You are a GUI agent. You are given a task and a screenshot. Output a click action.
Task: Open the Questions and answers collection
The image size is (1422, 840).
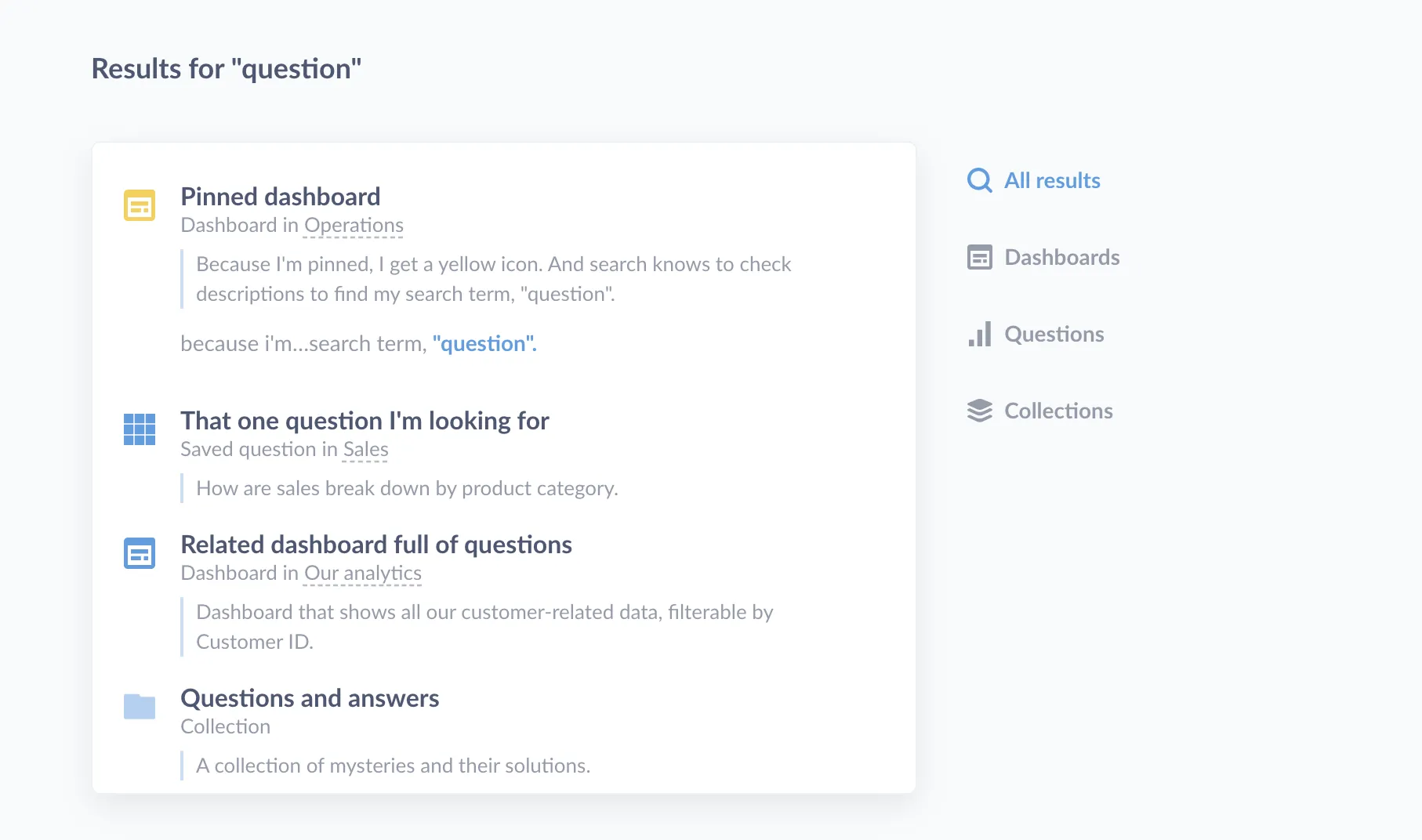pyautogui.click(x=310, y=698)
